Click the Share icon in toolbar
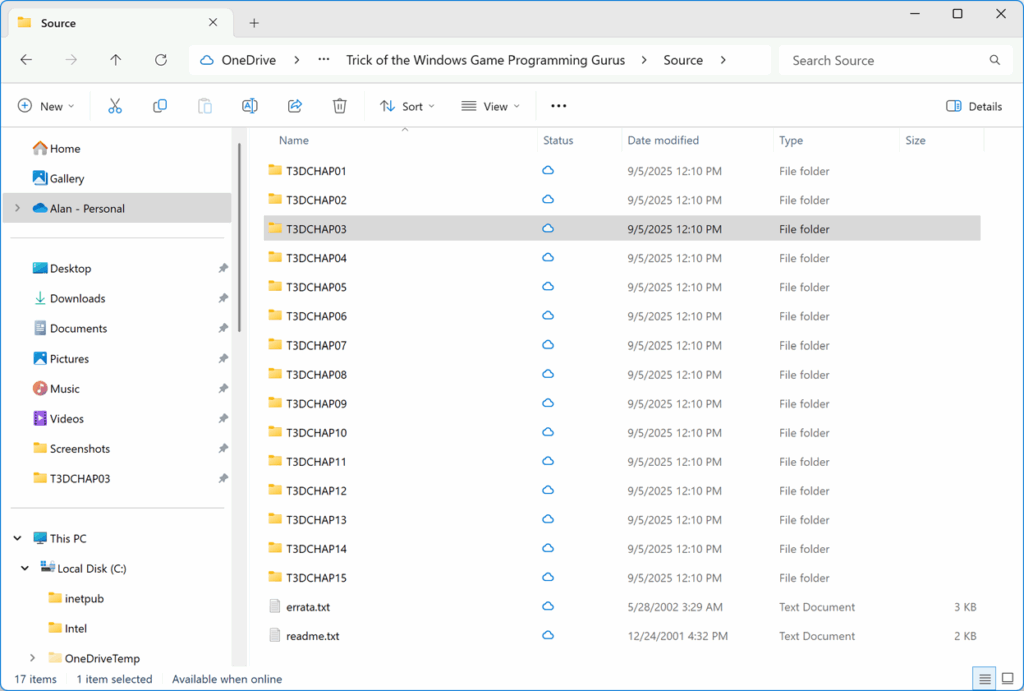Image resolution: width=1024 pixels, height=691 pixels. 295,106
